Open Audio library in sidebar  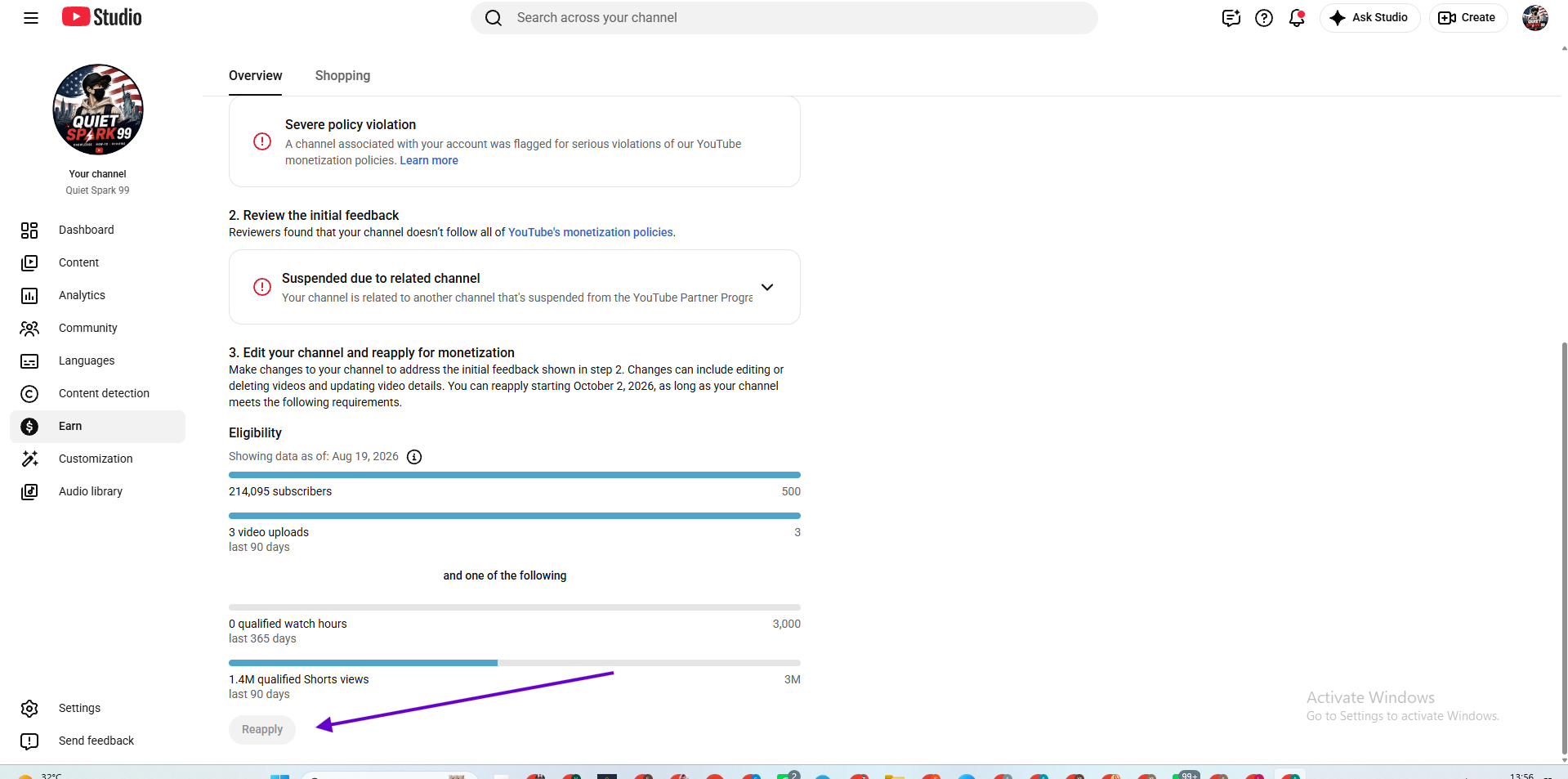point(98,492)
